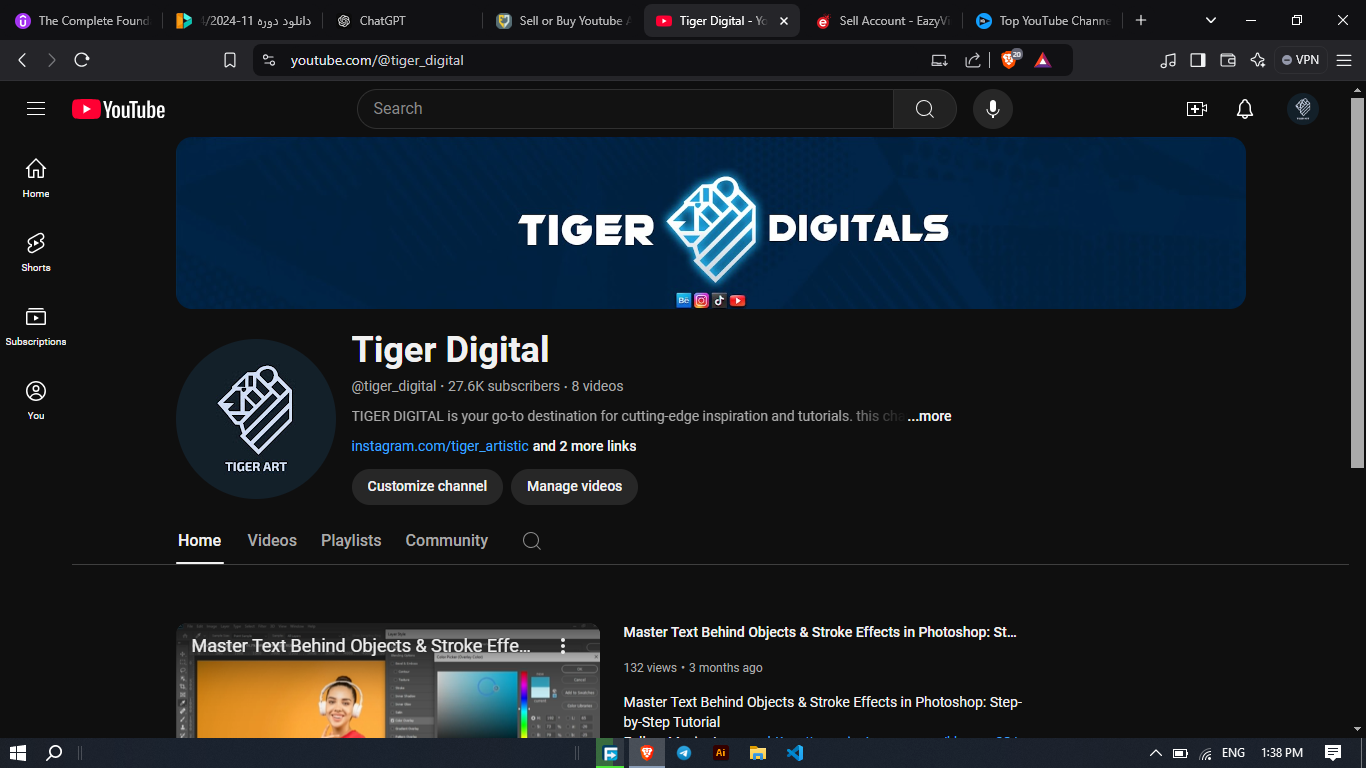Image resolution: width=1366 pixels, height=768 pixels.
Task: Play the featured Photoshop tutorial video thumbnail
Action: click(388, 682)
